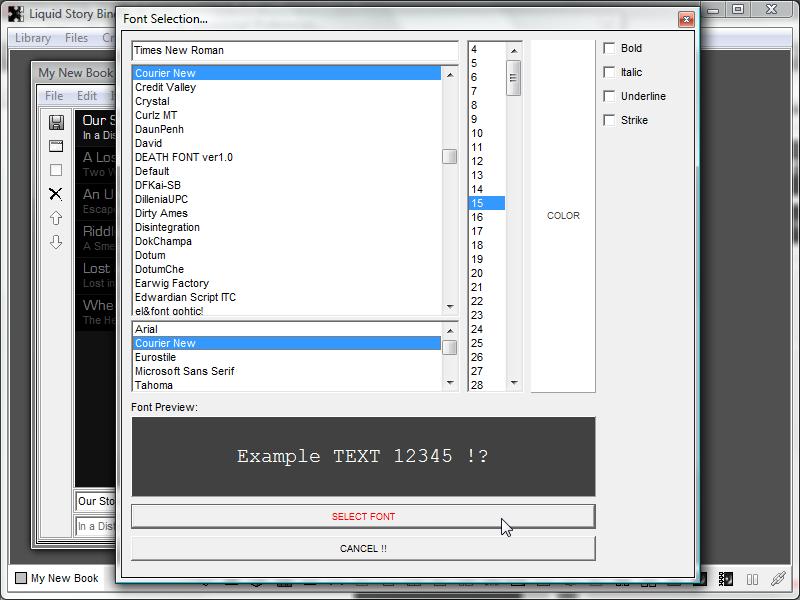Enable the Bold checkbox
The height and width of the screenshot is (600, 800).
(x=609, y=48)
